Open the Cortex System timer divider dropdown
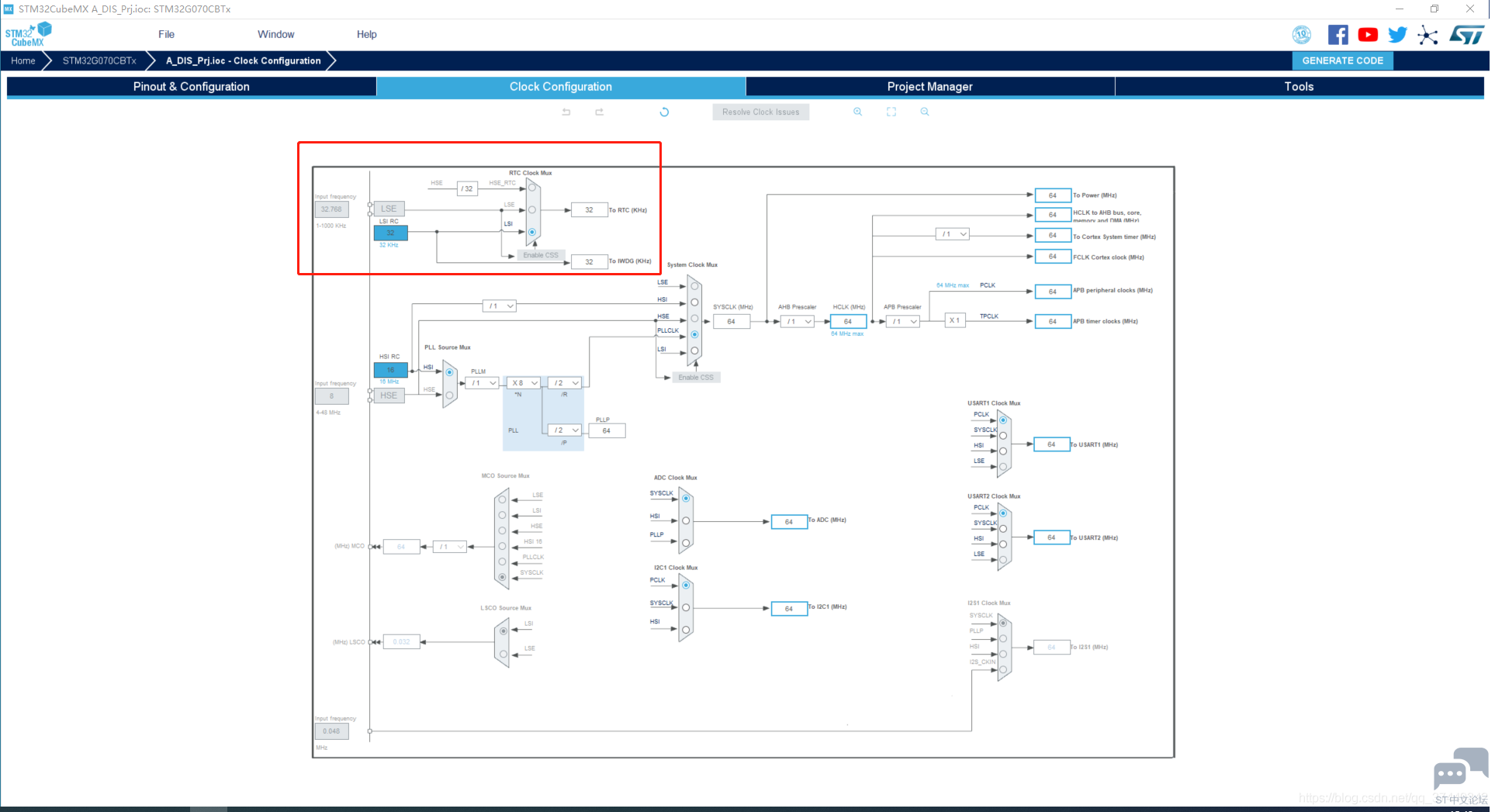 [x=952, y=234]
